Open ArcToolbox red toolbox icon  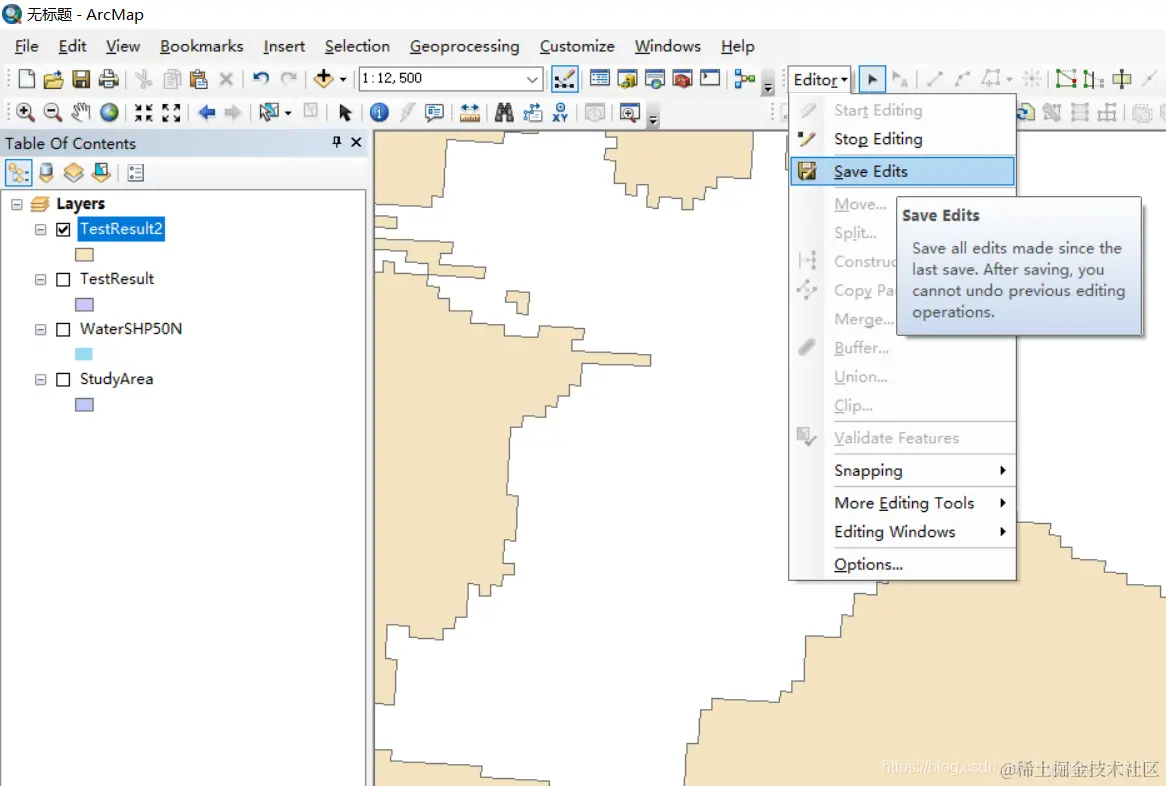pos(682,78)
